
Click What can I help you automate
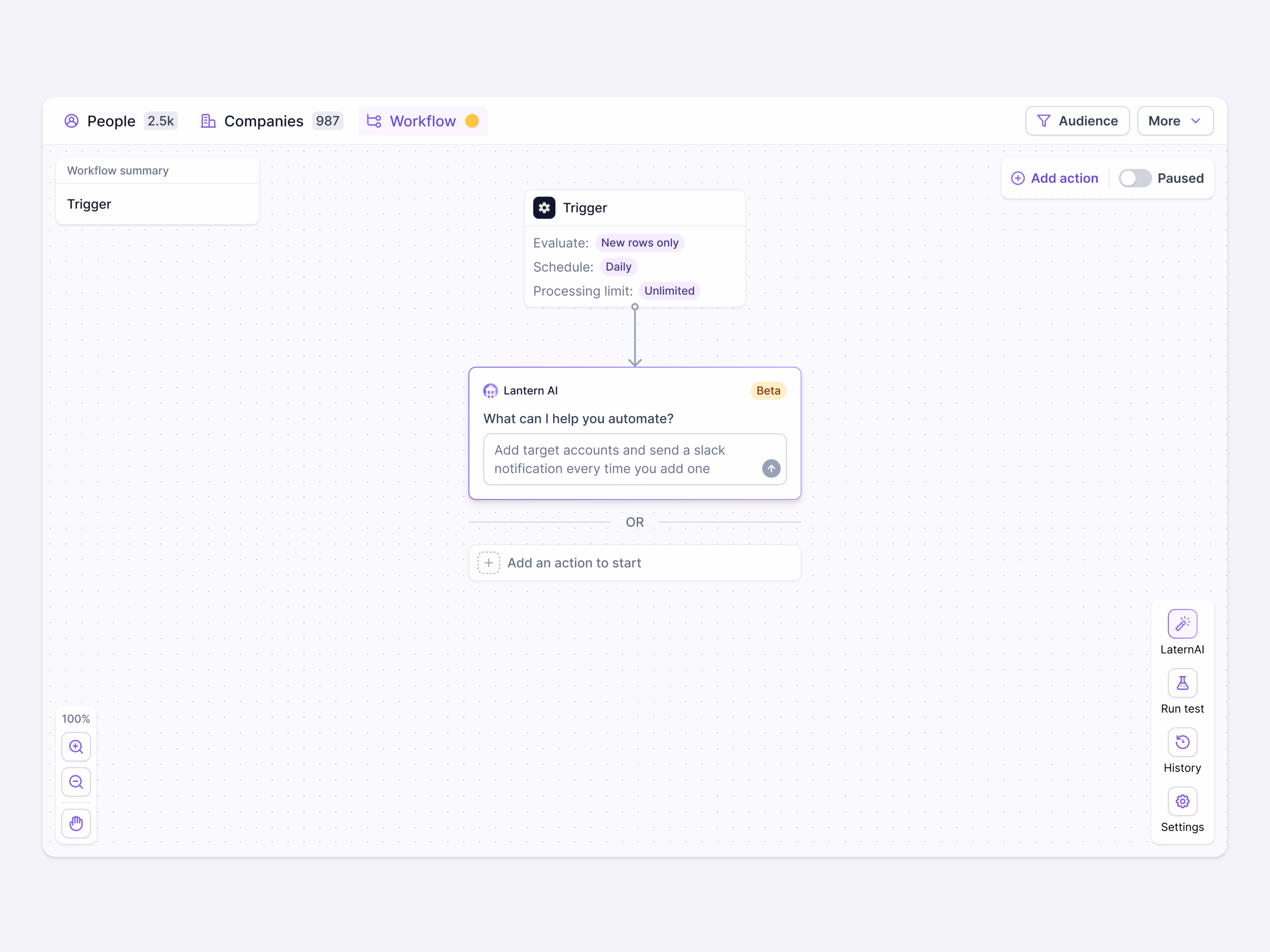[578, 419]
